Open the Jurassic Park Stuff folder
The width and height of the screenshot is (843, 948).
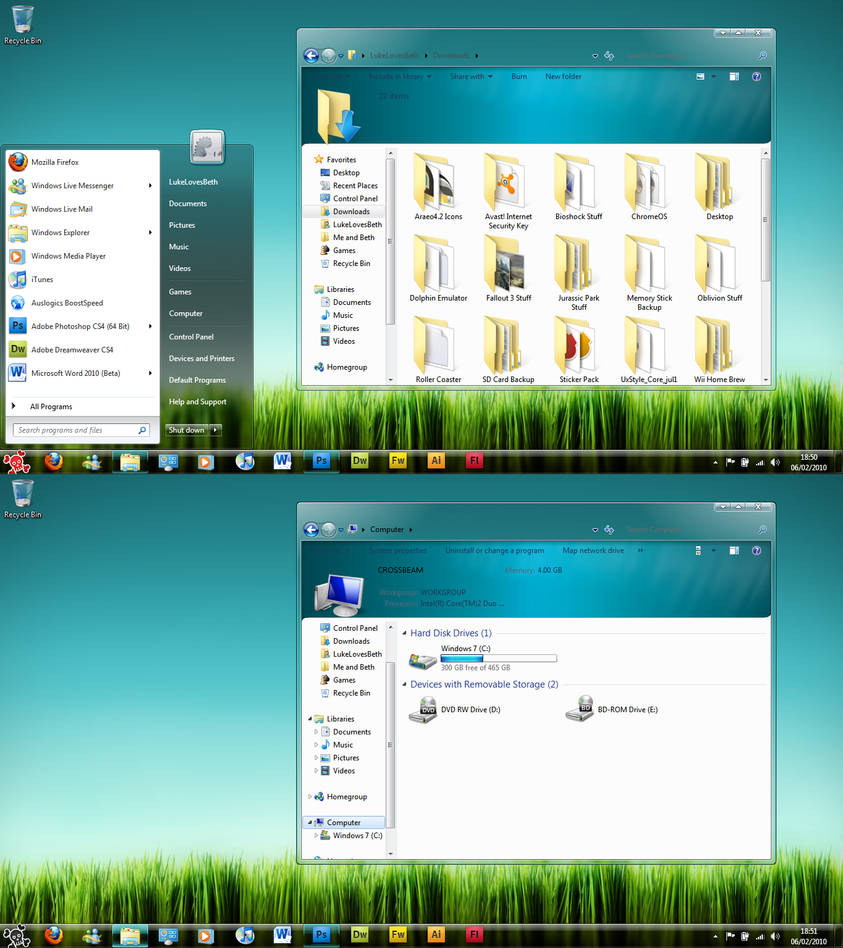coord(578,266)
